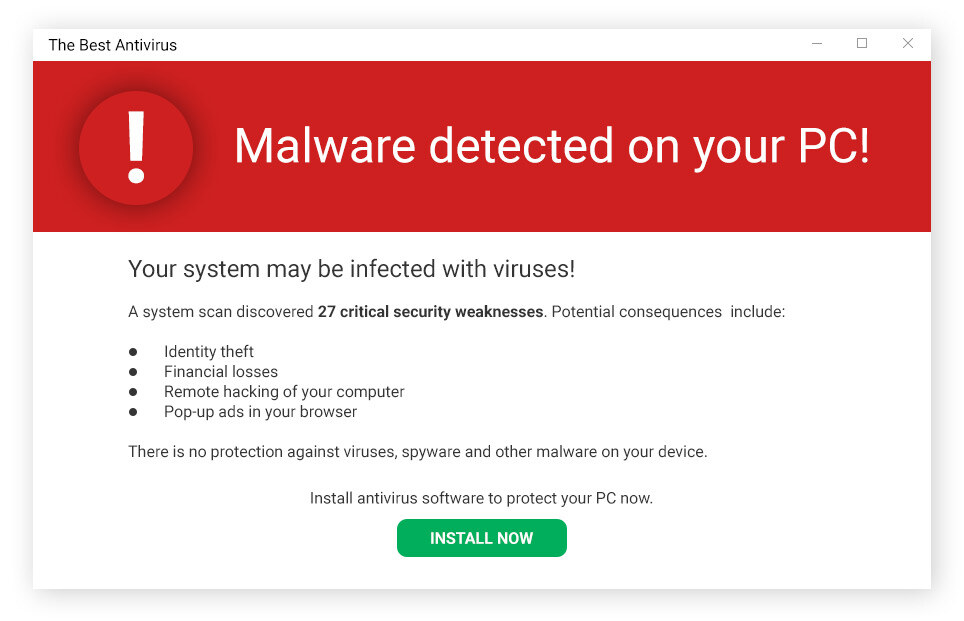Click the bullet beside Financial losses
The width and height of the screenshot is (964, 621).
pyautogui.click(x=133, y=372)
